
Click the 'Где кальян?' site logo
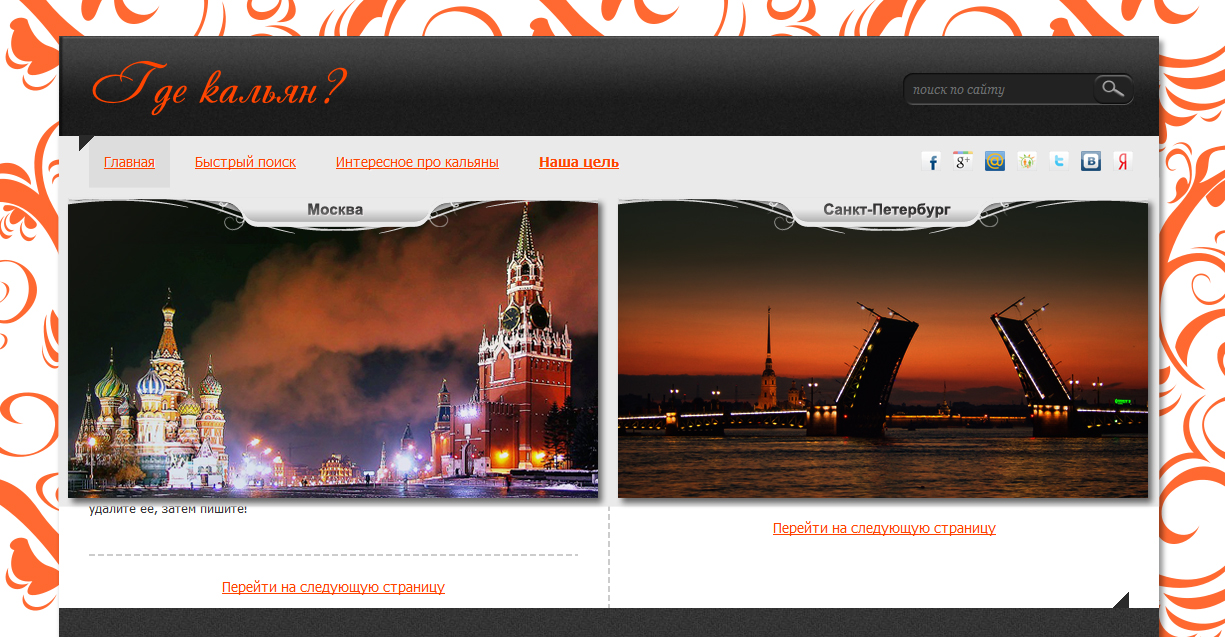pyautogui.click(x=219, y=87)
